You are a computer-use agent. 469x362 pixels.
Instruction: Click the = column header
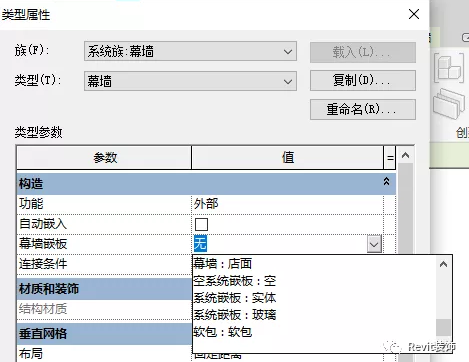[390, 157]
